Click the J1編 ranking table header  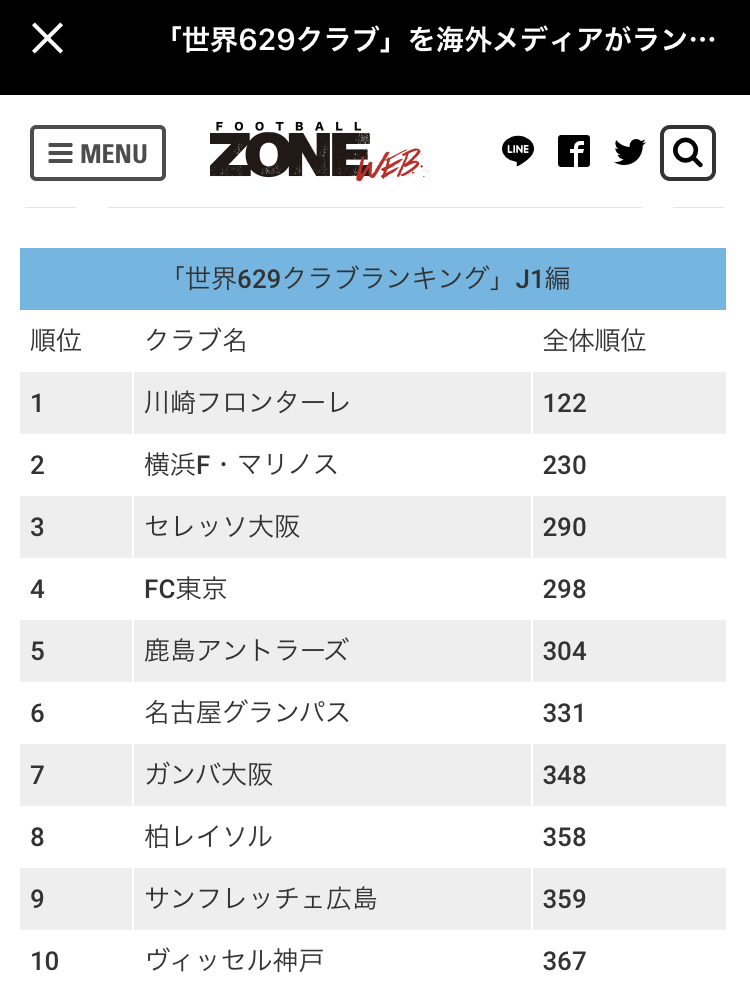[x=372, y=279]
